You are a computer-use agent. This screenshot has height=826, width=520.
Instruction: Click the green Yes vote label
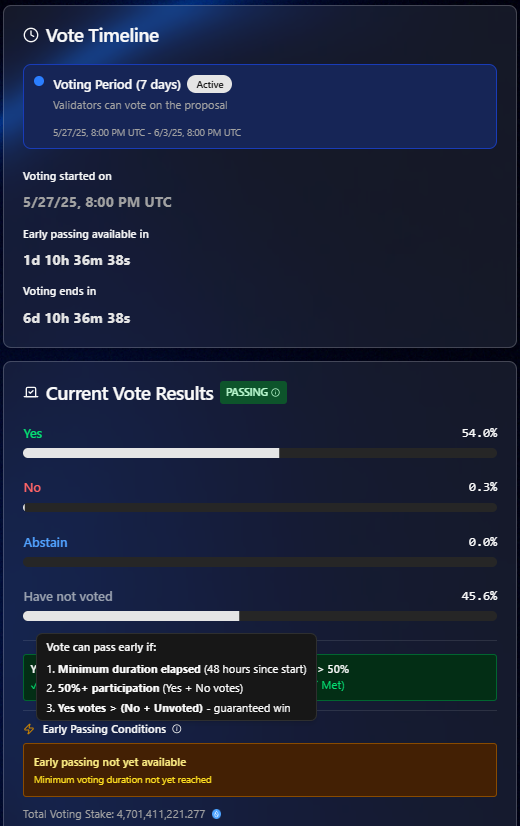[x=33, y=434]
